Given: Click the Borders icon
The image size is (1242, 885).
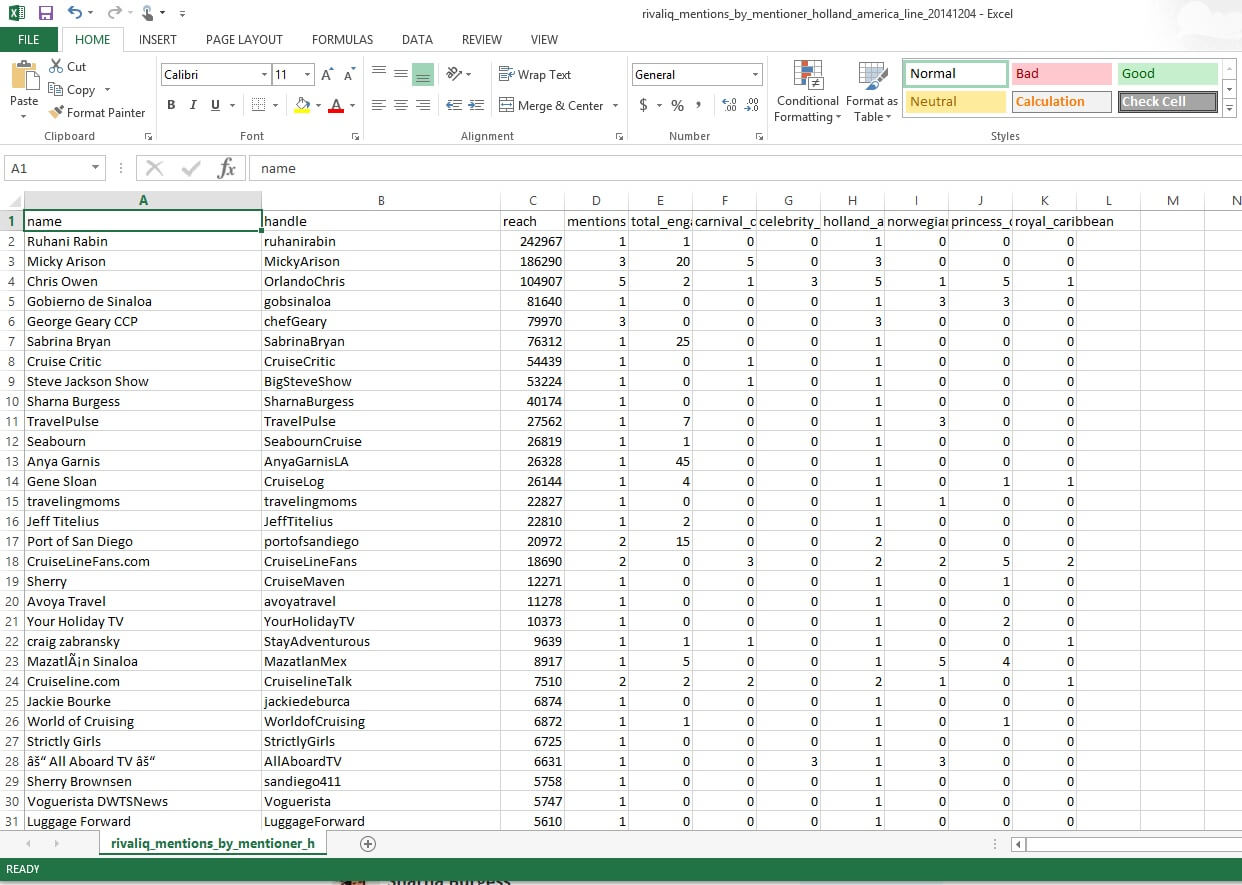Looking at the screenshot, I should 258,105.
